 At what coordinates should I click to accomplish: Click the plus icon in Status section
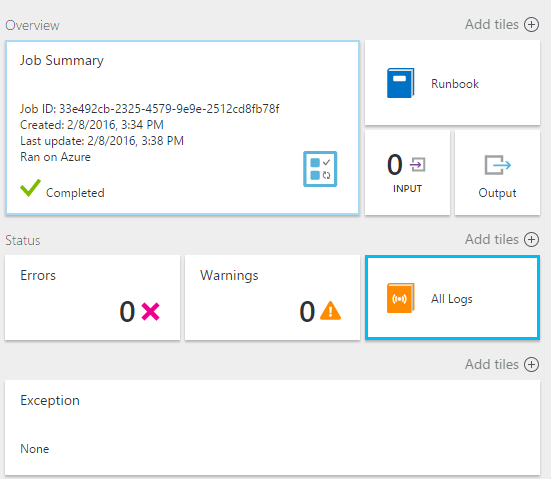(531, 240)
